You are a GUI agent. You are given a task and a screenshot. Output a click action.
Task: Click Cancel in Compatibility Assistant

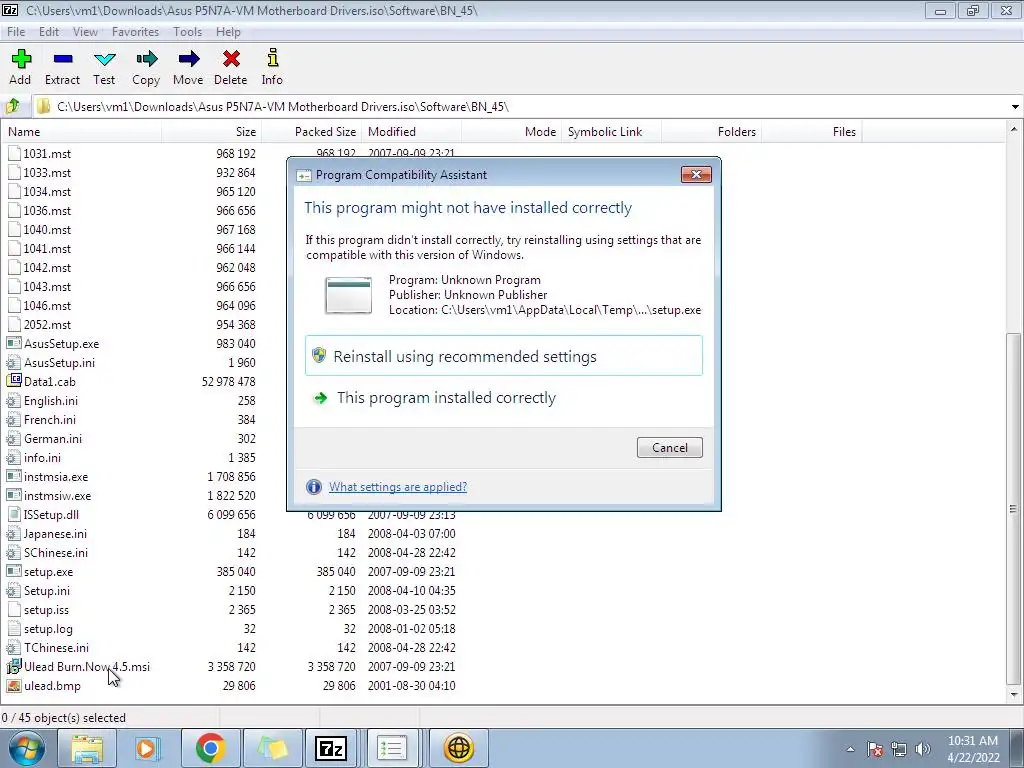point(669,447)
